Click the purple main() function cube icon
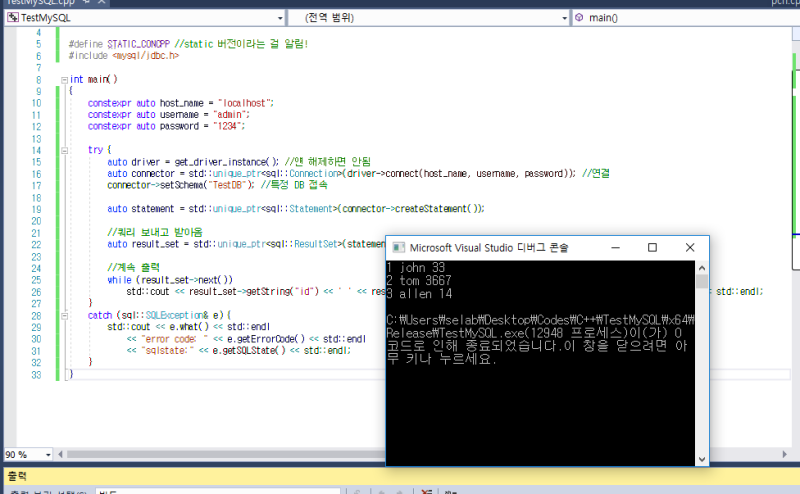This screenshot has width=800, height=494. pos(580,18)
